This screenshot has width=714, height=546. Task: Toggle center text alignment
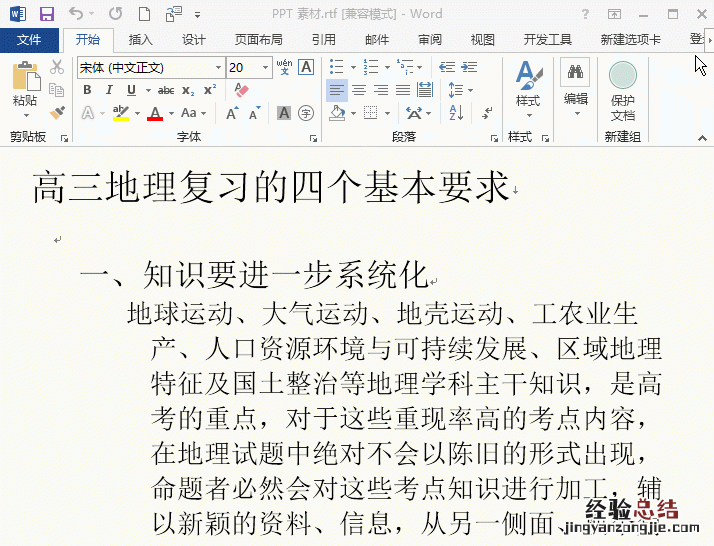[x=359, y=90]
